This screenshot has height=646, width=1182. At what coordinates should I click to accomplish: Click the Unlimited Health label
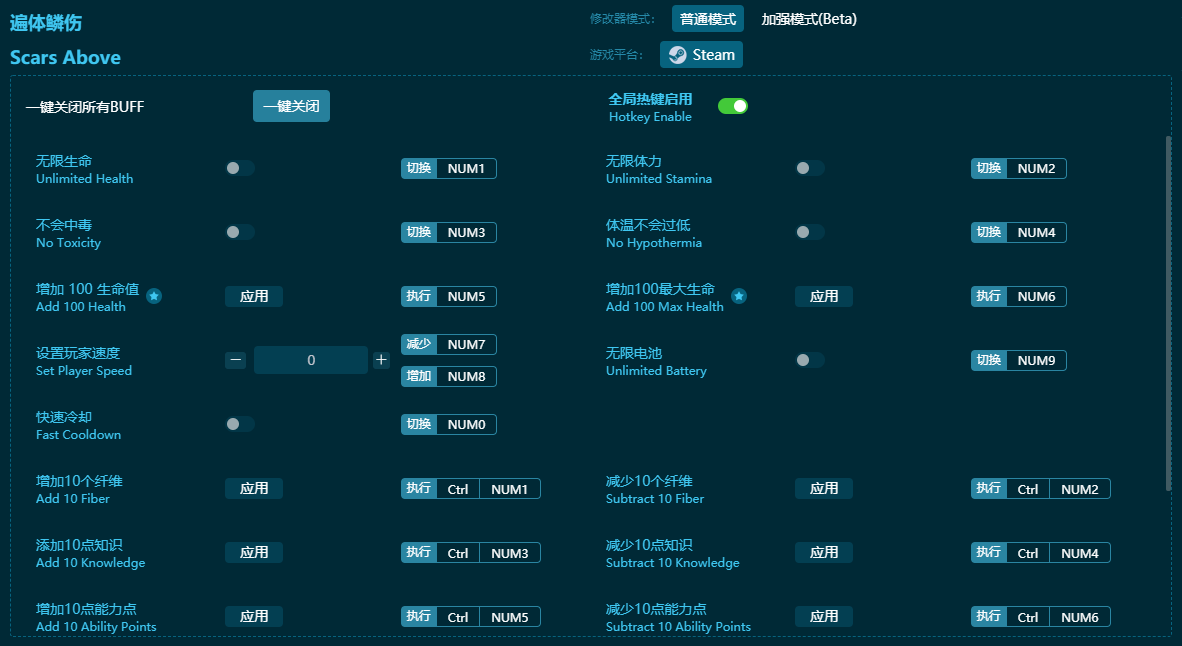pos(84,179)
